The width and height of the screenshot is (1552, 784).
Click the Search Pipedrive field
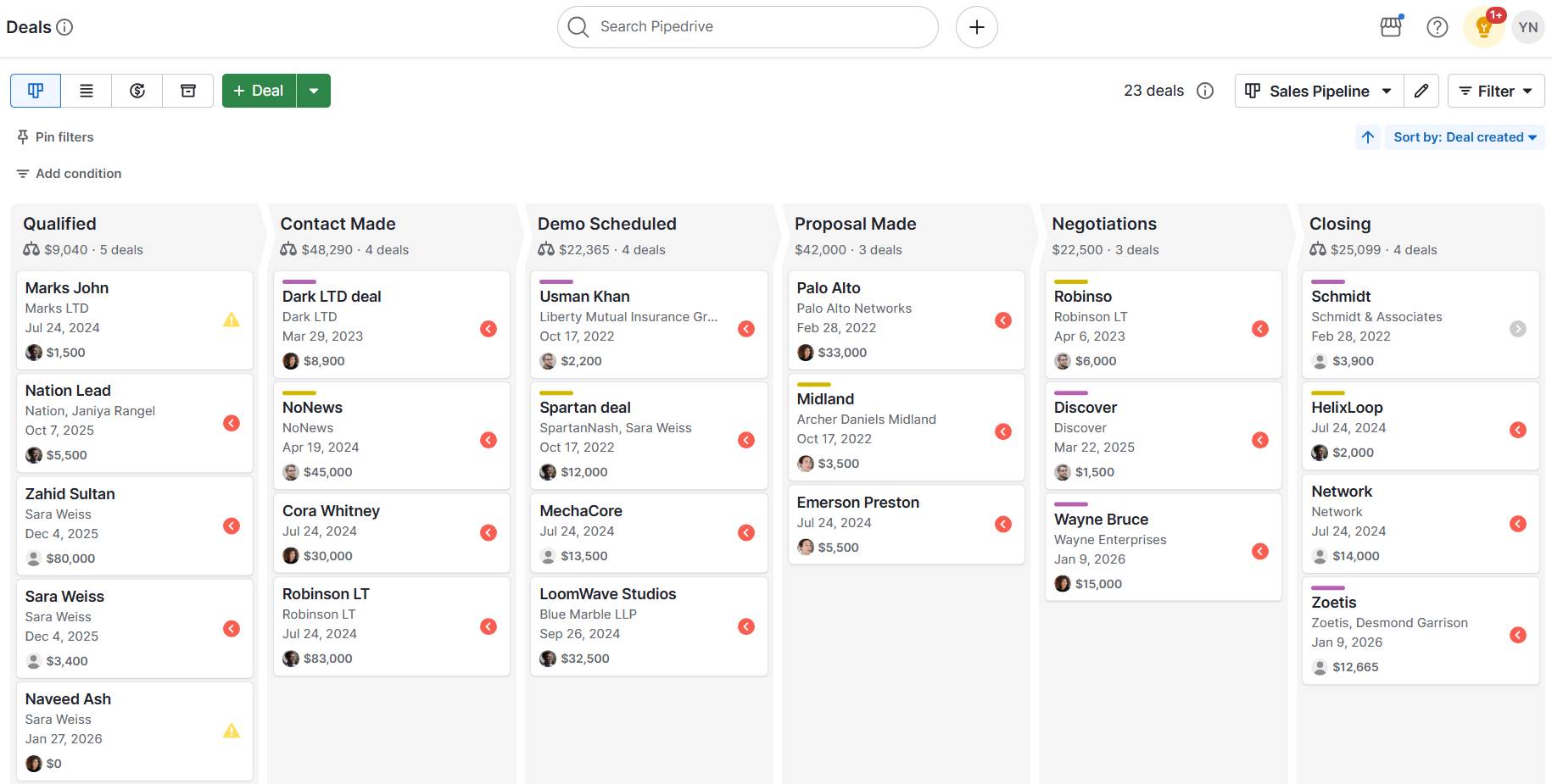pos(746,26)
